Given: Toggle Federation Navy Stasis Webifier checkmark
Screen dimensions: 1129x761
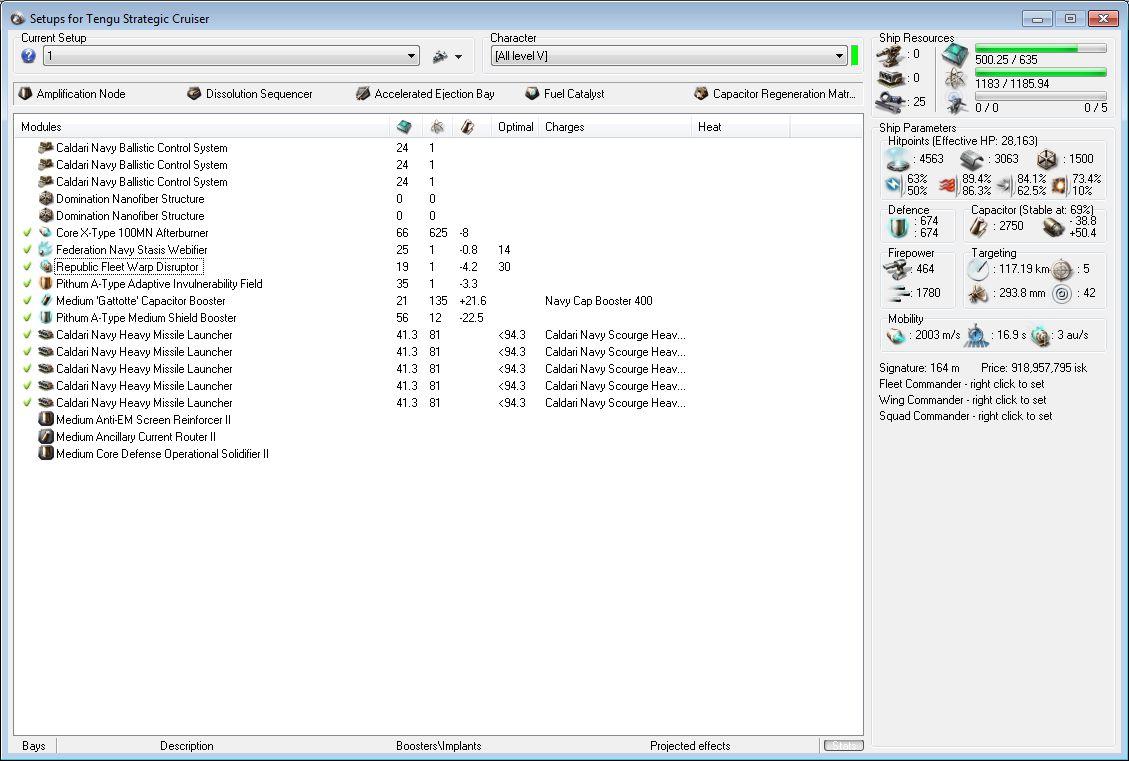Looking at the screenshot, I should (x=27, y=250).
